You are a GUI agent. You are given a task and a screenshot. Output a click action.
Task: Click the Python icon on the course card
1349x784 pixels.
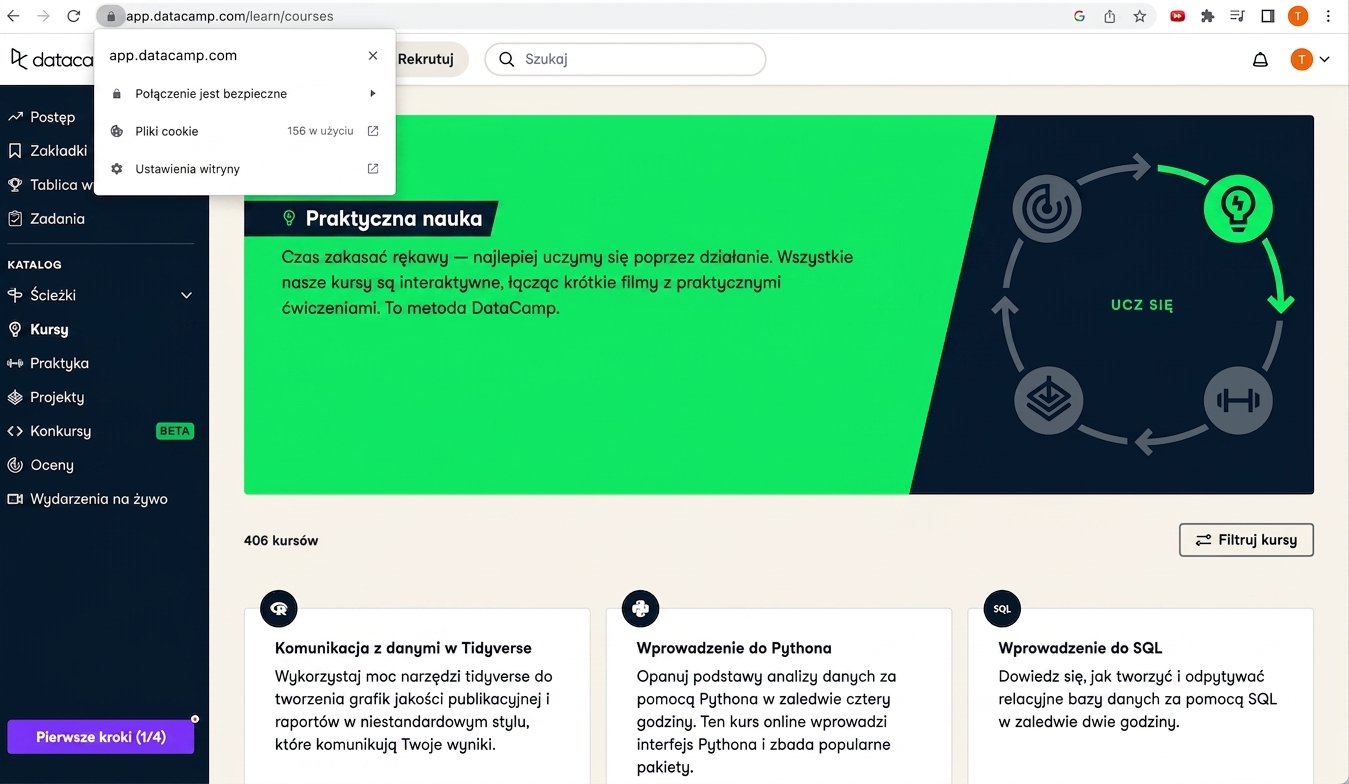[641, 608]
